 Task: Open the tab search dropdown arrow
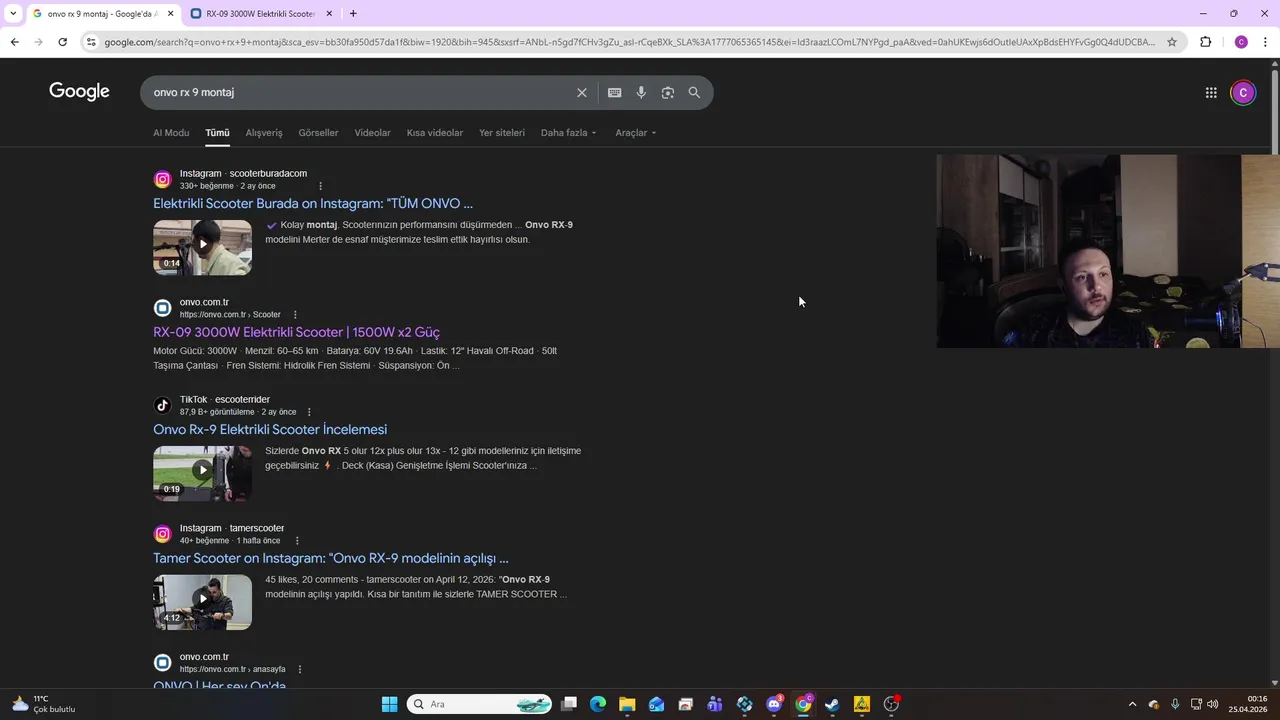[x=13, y=13]
